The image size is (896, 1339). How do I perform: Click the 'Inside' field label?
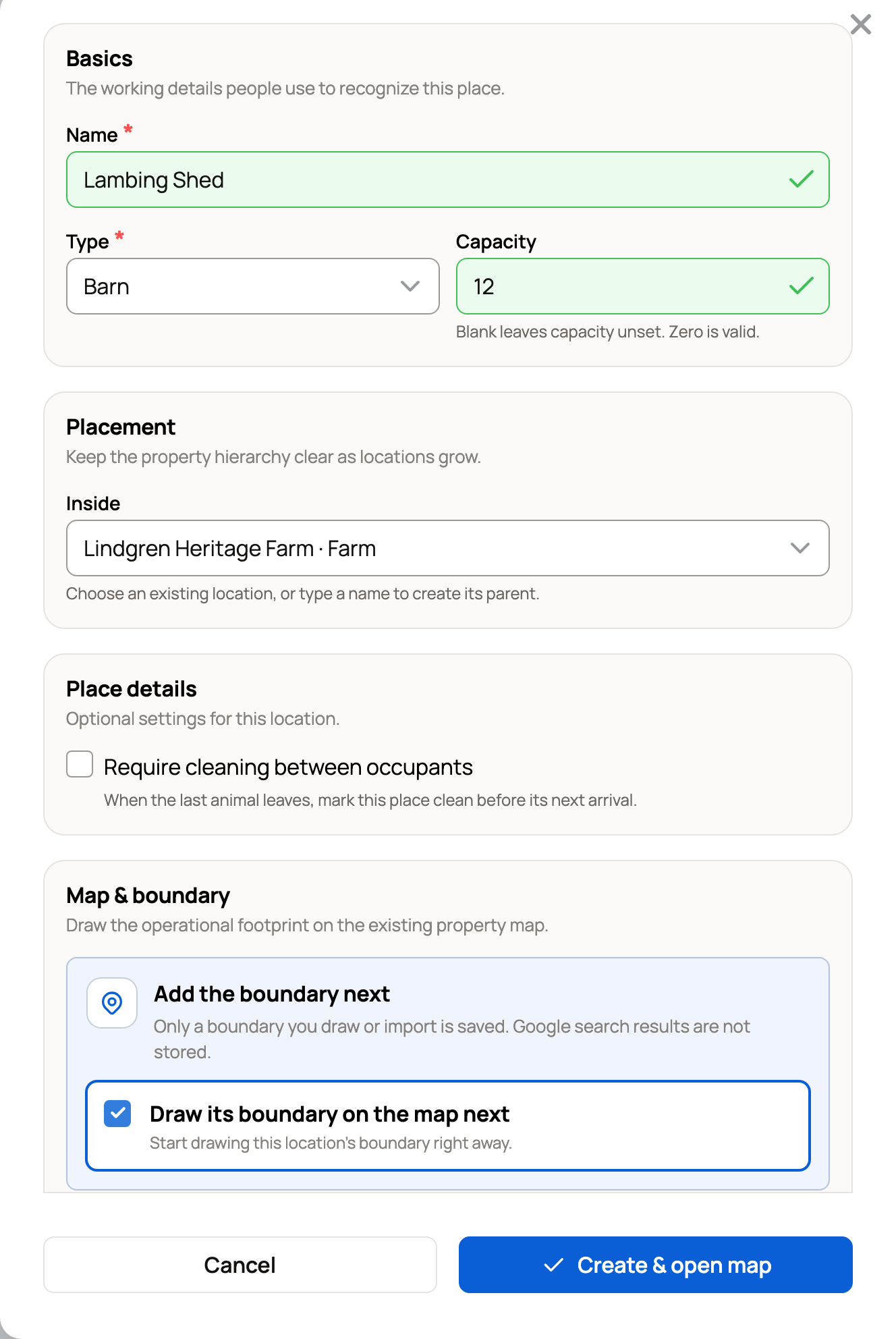pos(94,503)
